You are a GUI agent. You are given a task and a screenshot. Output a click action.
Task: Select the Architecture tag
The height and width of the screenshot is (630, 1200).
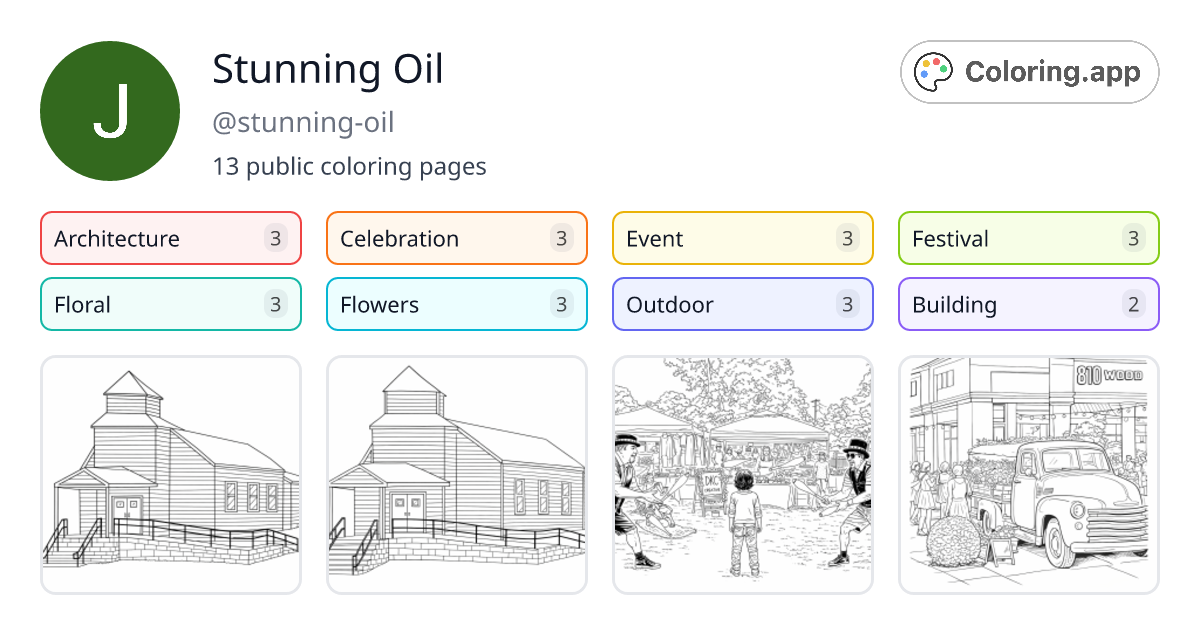[171, 238]
